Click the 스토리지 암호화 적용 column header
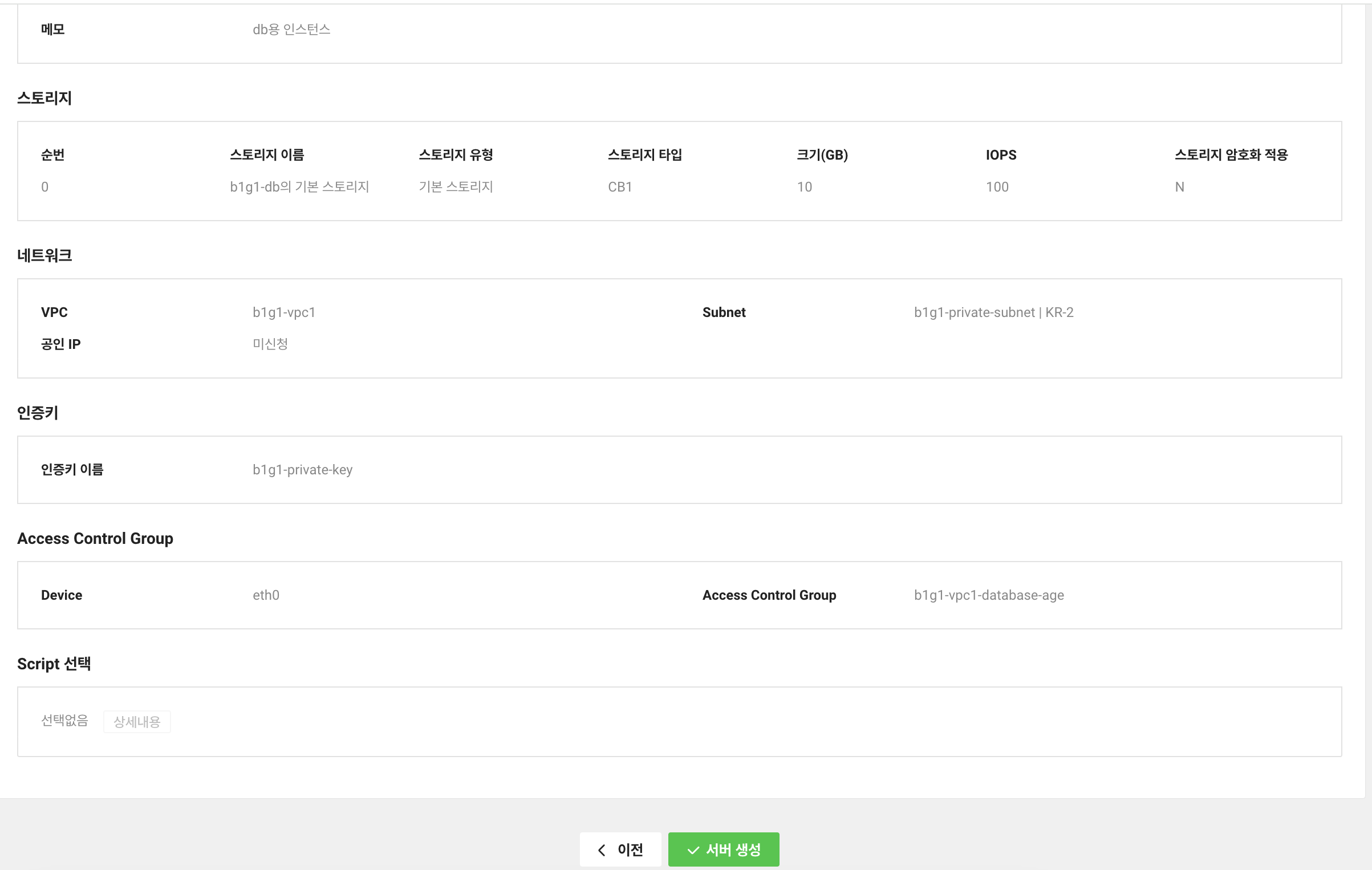 [1231, 155]
